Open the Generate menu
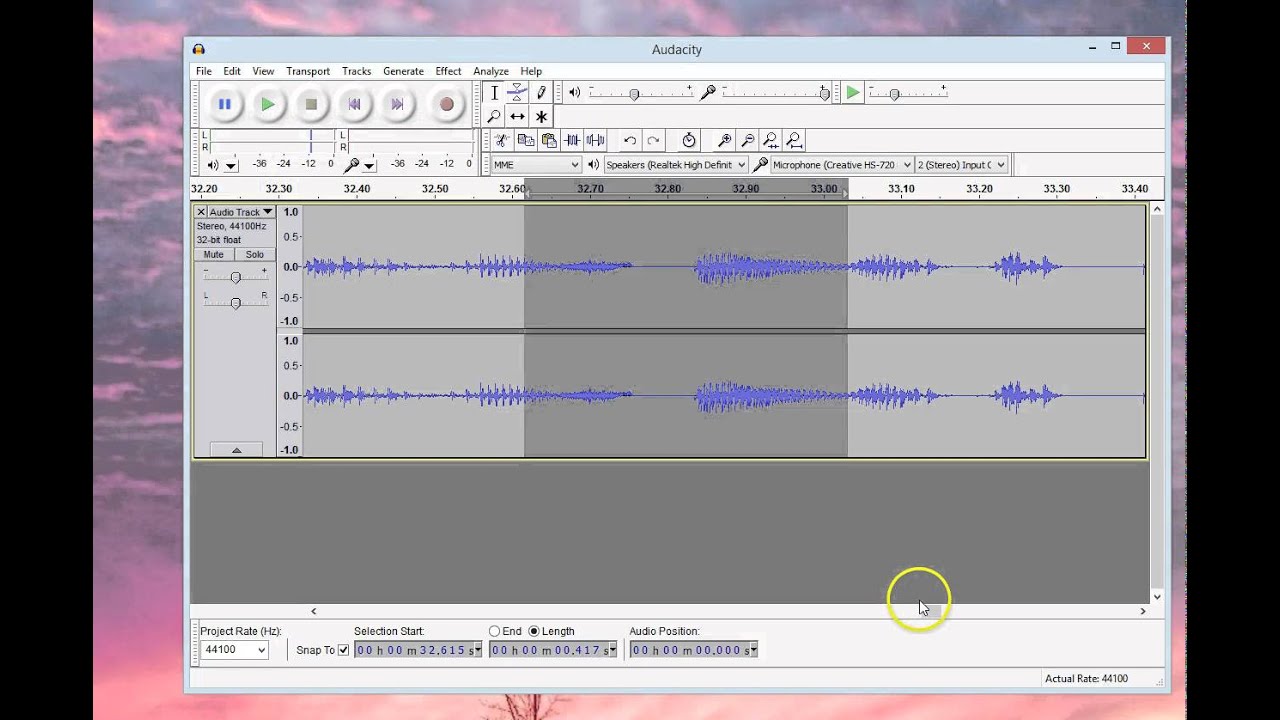 tap(403, 71)
